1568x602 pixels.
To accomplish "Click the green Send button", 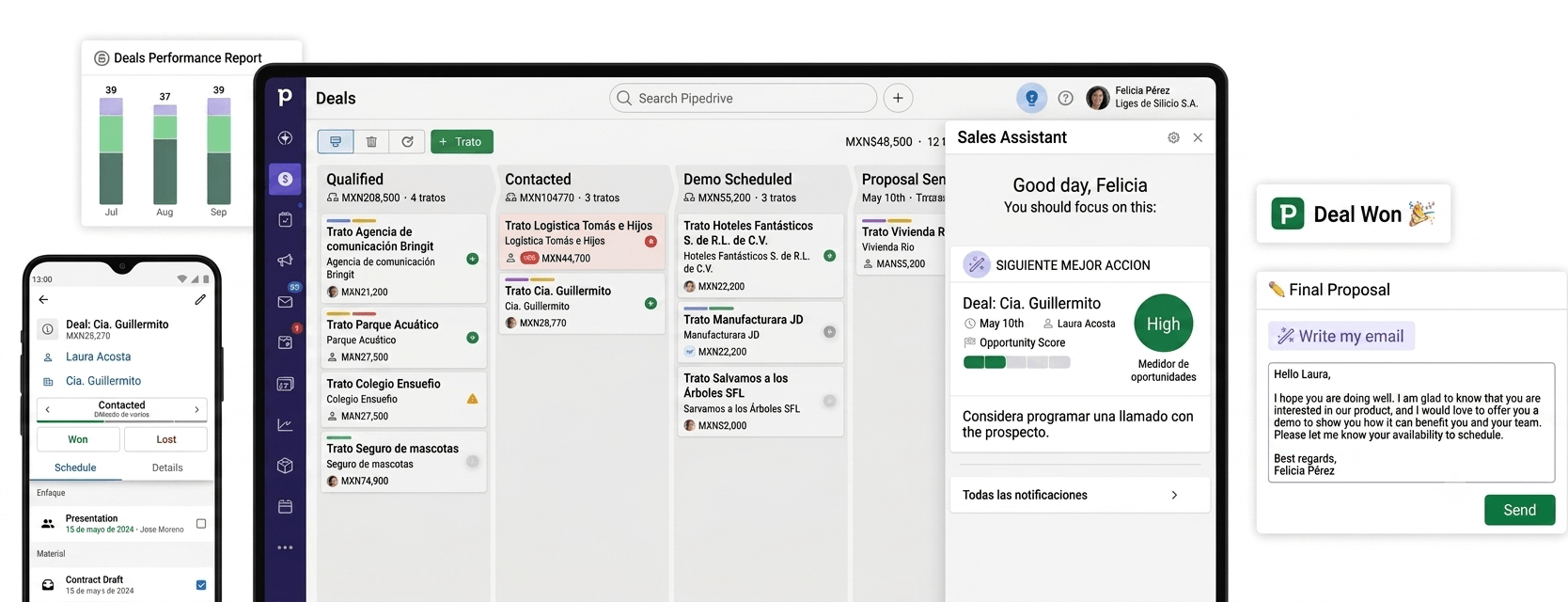I will [1519, 510].
